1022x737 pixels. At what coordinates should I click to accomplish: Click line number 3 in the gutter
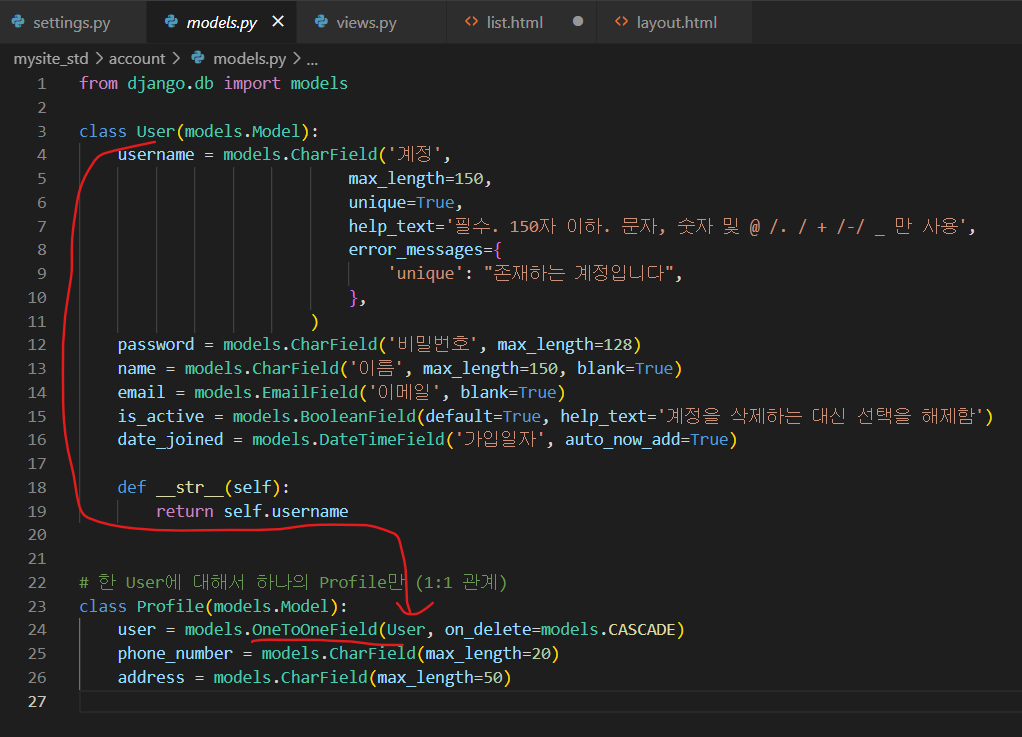tap(42, 131)
